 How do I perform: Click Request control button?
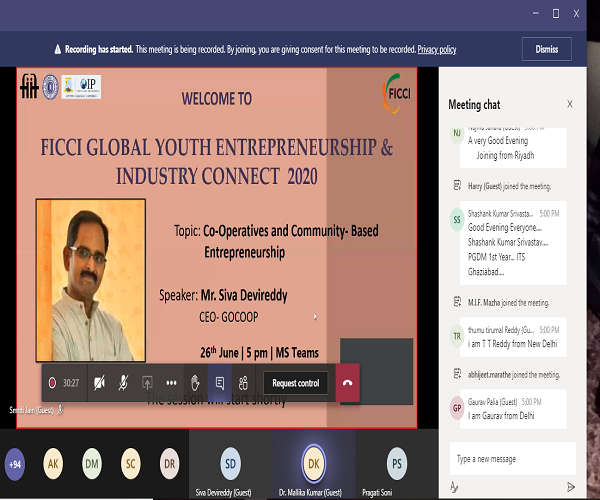295,383
